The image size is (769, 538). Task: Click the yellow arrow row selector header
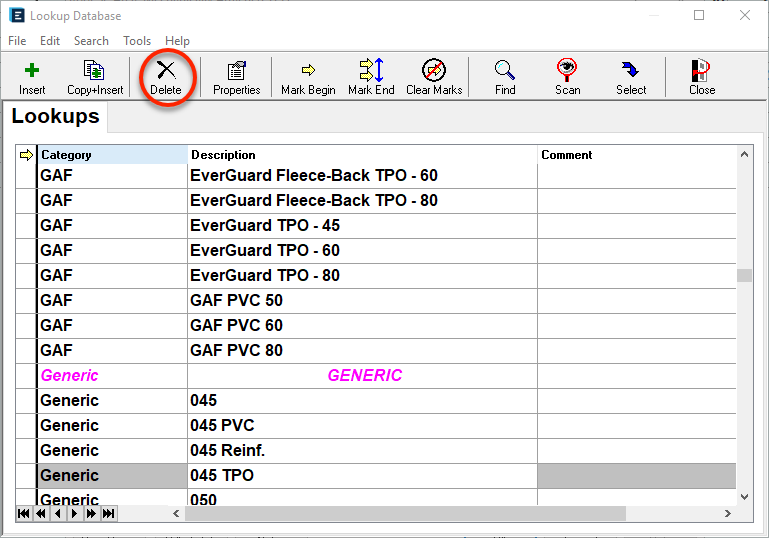pyautogui.click(x=26, y=155)
